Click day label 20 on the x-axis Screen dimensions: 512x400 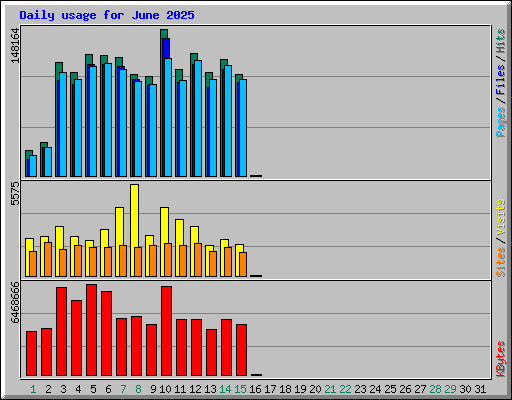pyautogui.click(x=315, y=389)
